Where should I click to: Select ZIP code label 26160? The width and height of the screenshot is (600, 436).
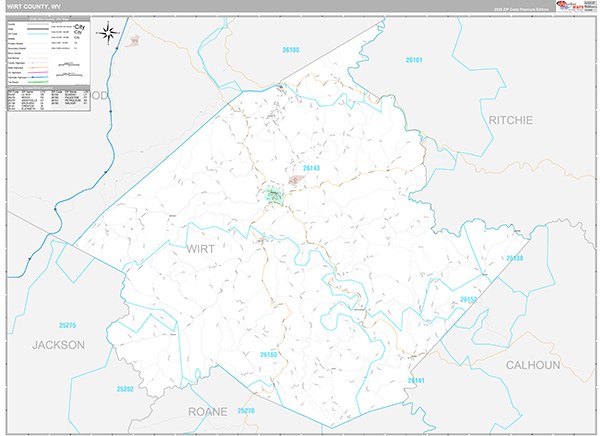[268, 354]
